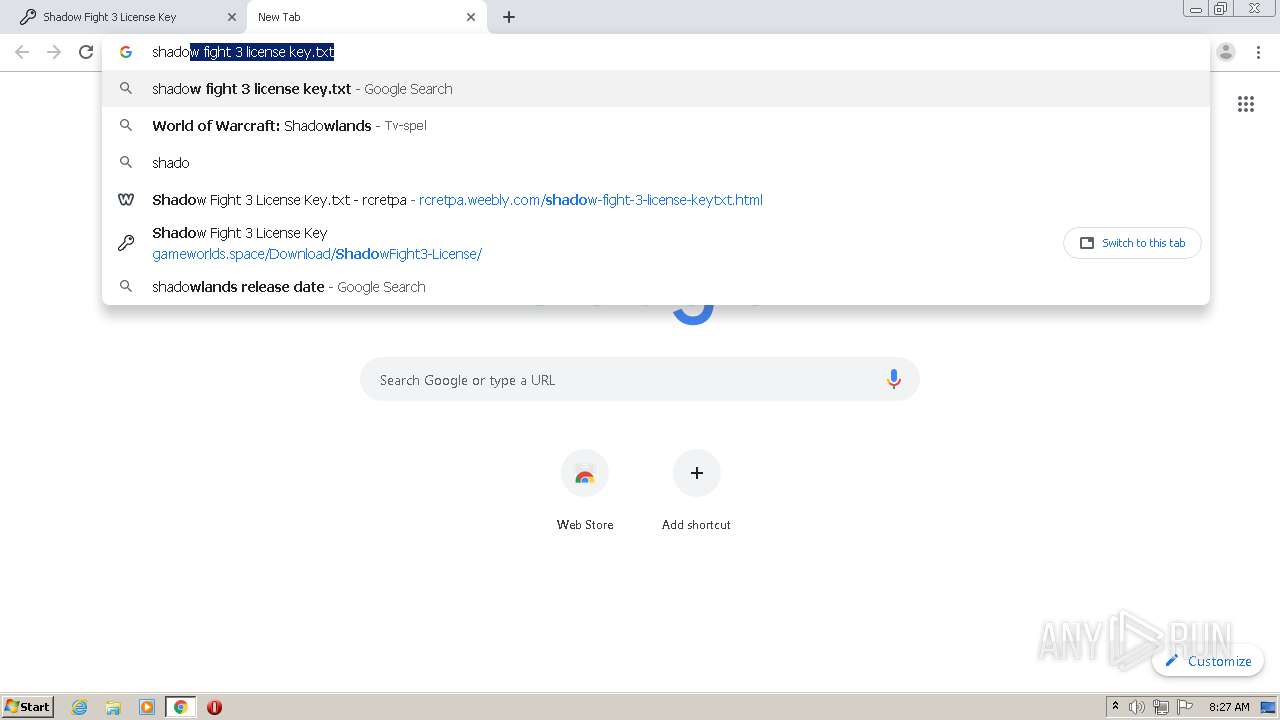
Task: Select World of Warcraft: Shadowlands suggestion
Action: point(655,126)
